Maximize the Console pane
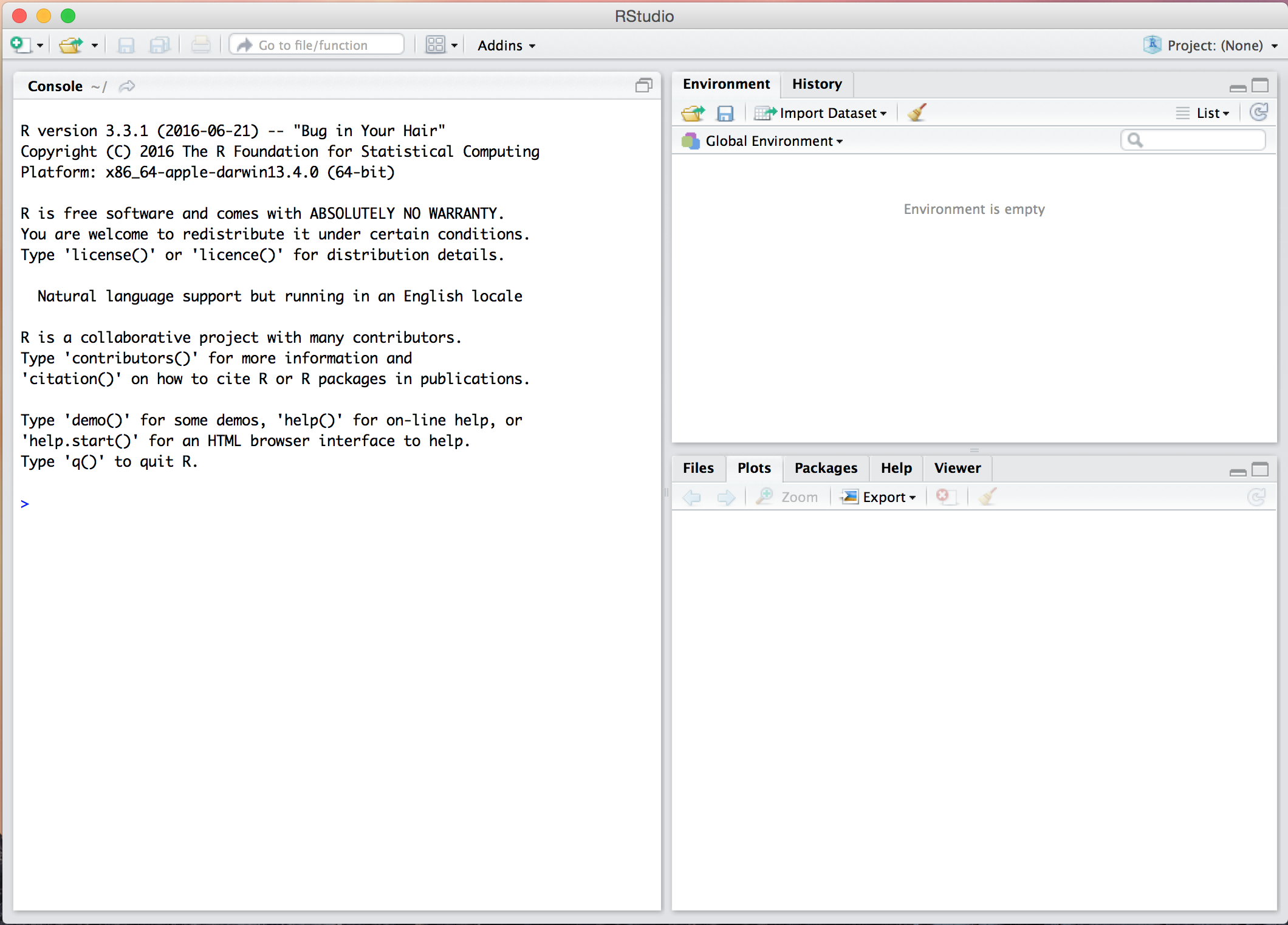1288x925 pixels. (x=643, y=86)
